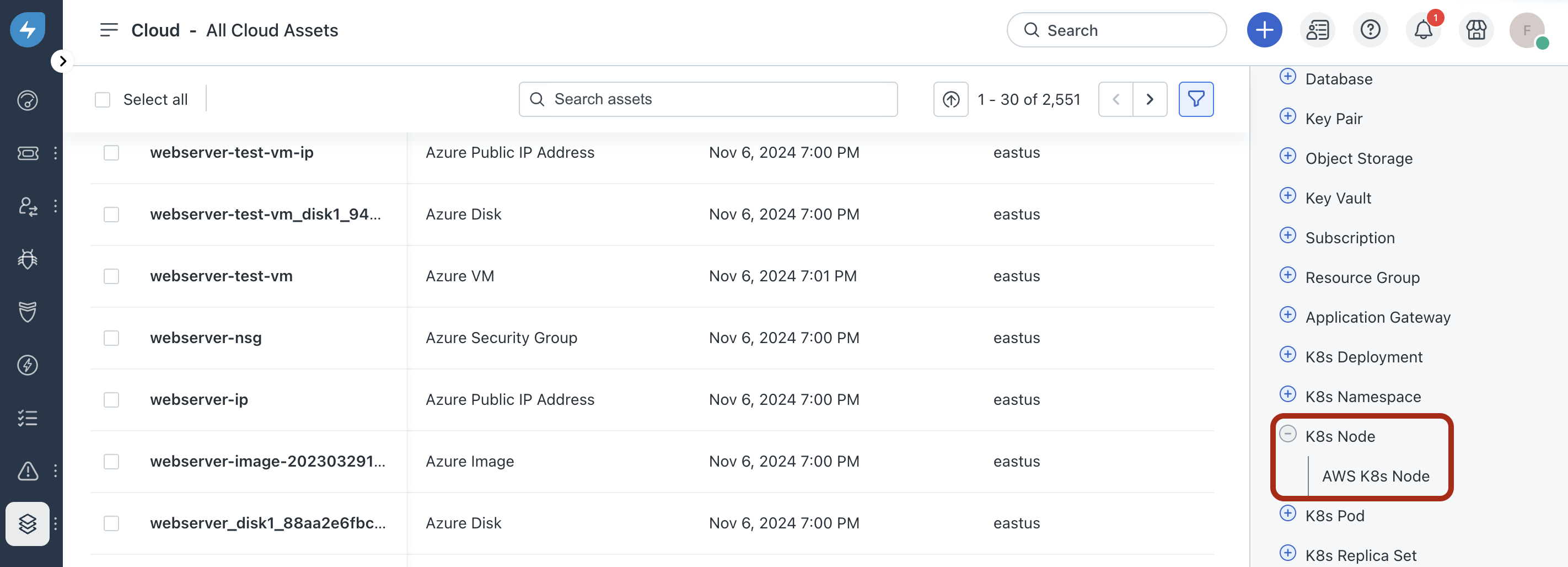Open the checklist icon in the sidebar
The width and height of the screenshot is (1568, 567).
click(x=28, y=418)
